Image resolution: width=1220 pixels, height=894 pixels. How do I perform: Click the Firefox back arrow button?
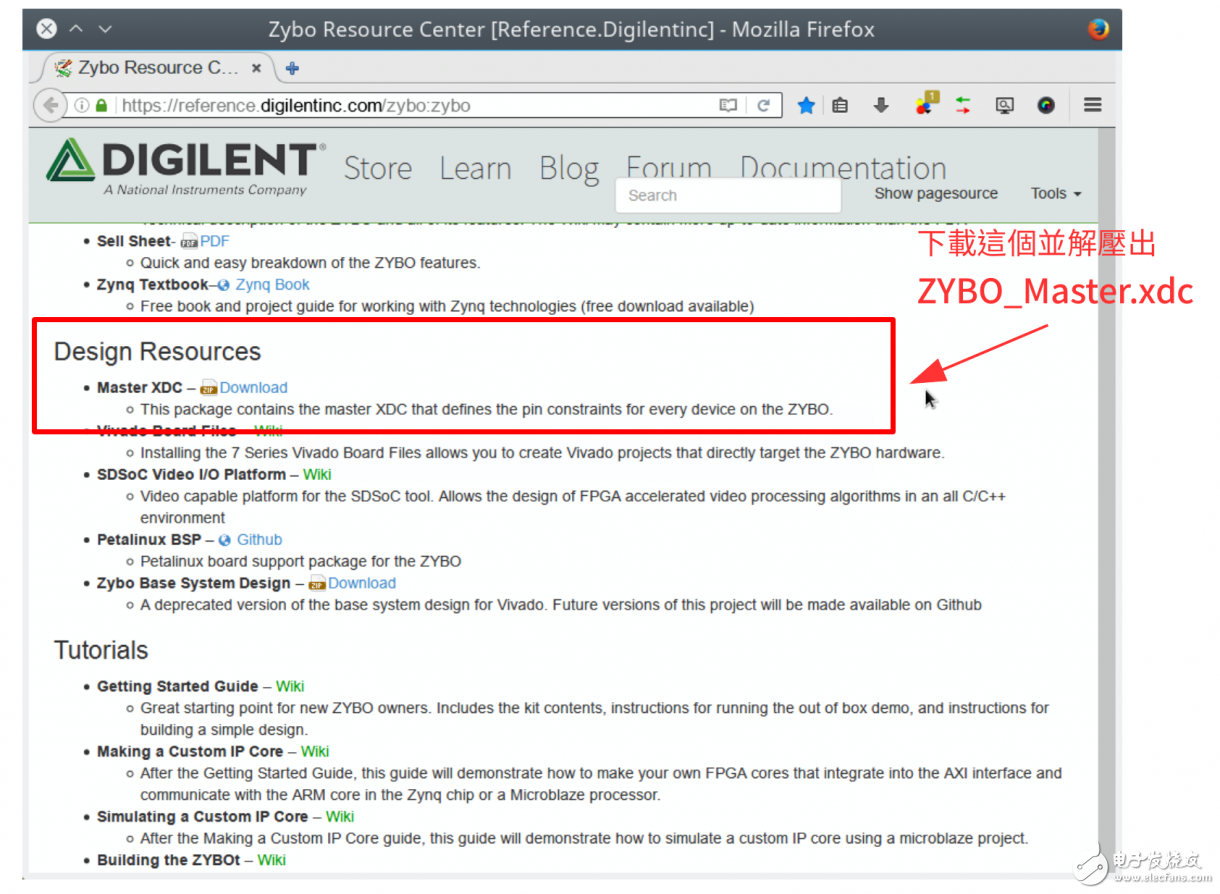pyautogui.click(x=49, y=105)
